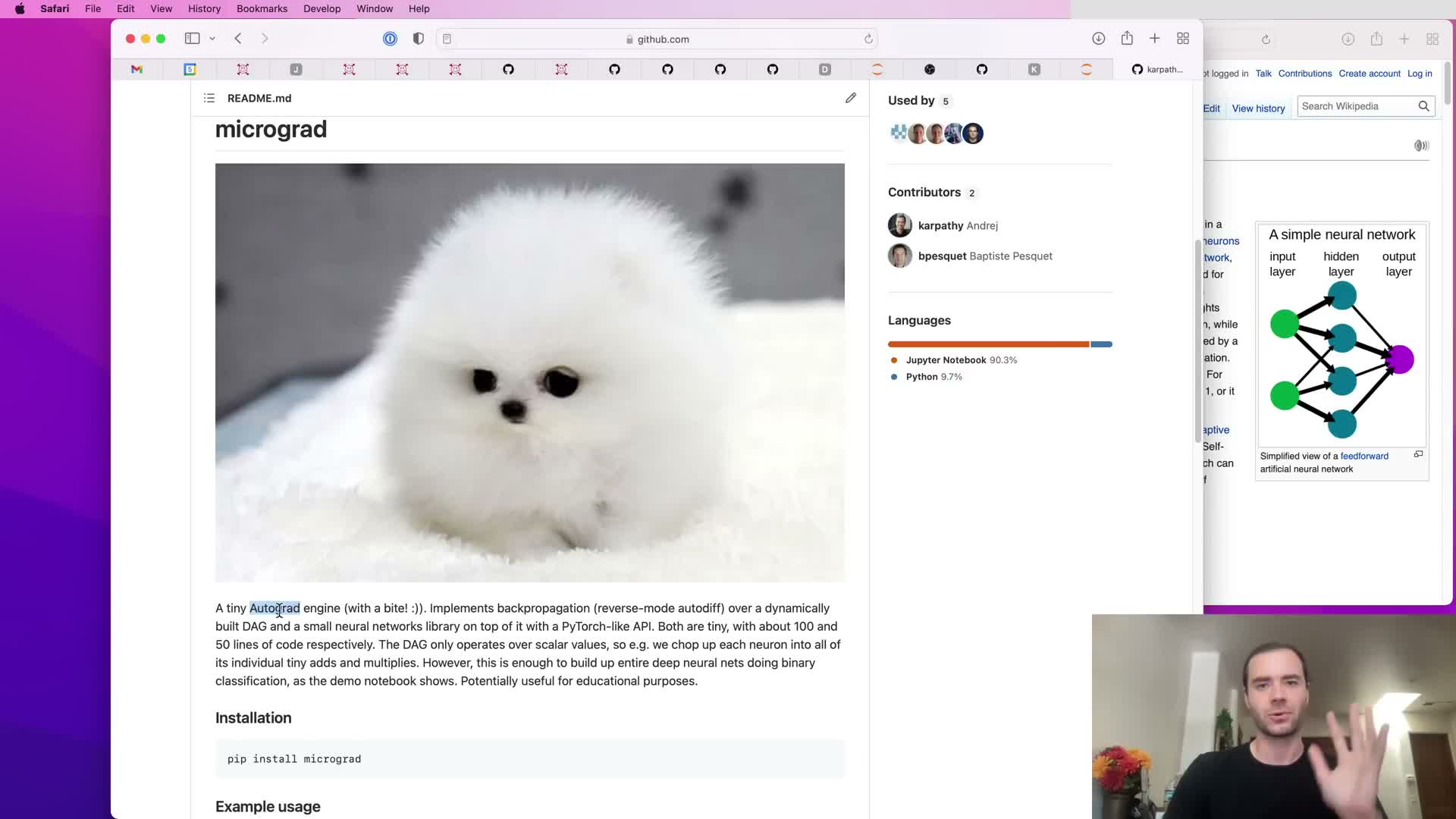Open the Safari downloads icon
Image resolution: width=1456 pixels, height=819 pixels.
click(1098, 39)
